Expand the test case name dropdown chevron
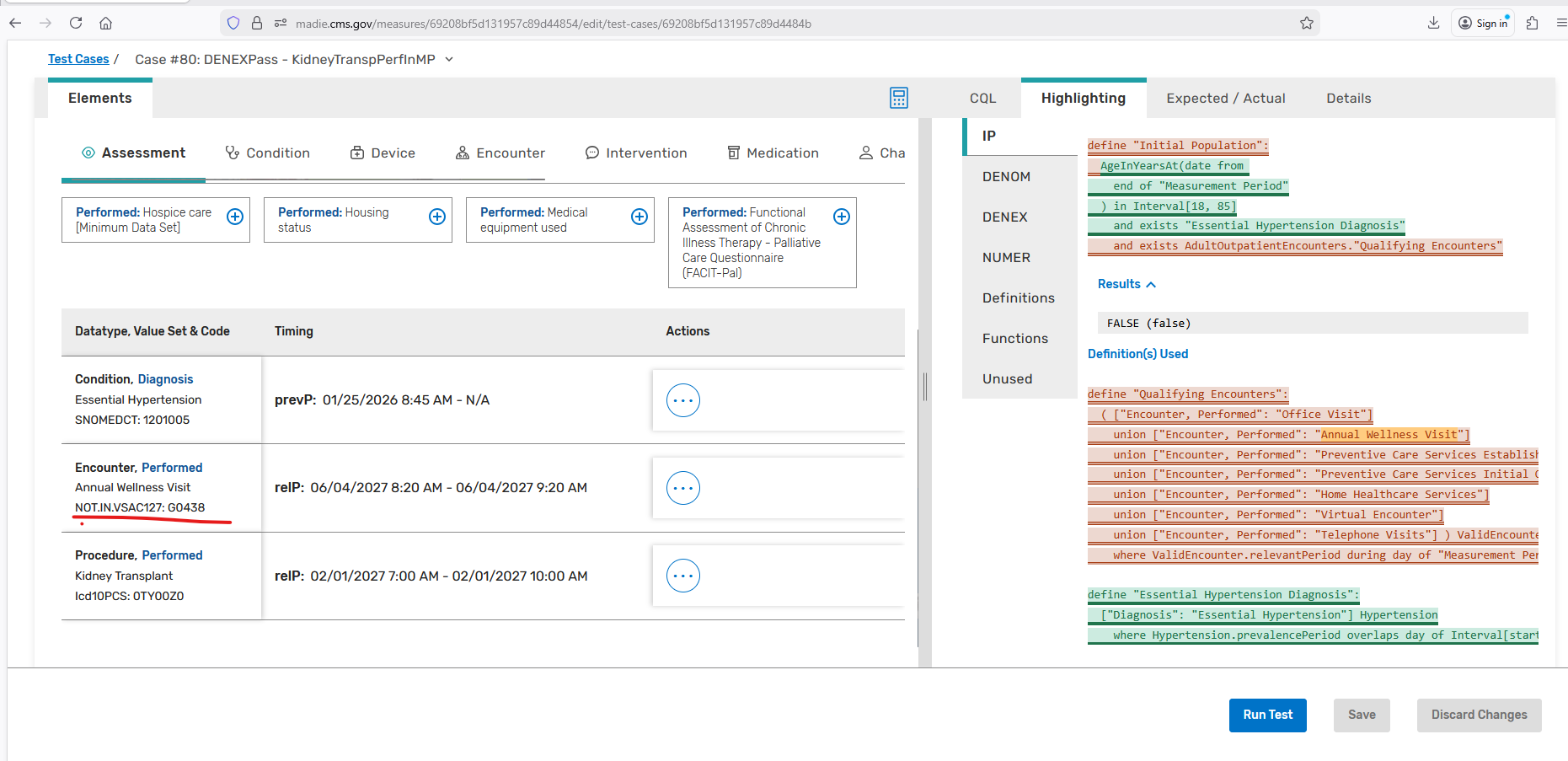Screen dimensions: 1568x761 (x=449, y=59)
